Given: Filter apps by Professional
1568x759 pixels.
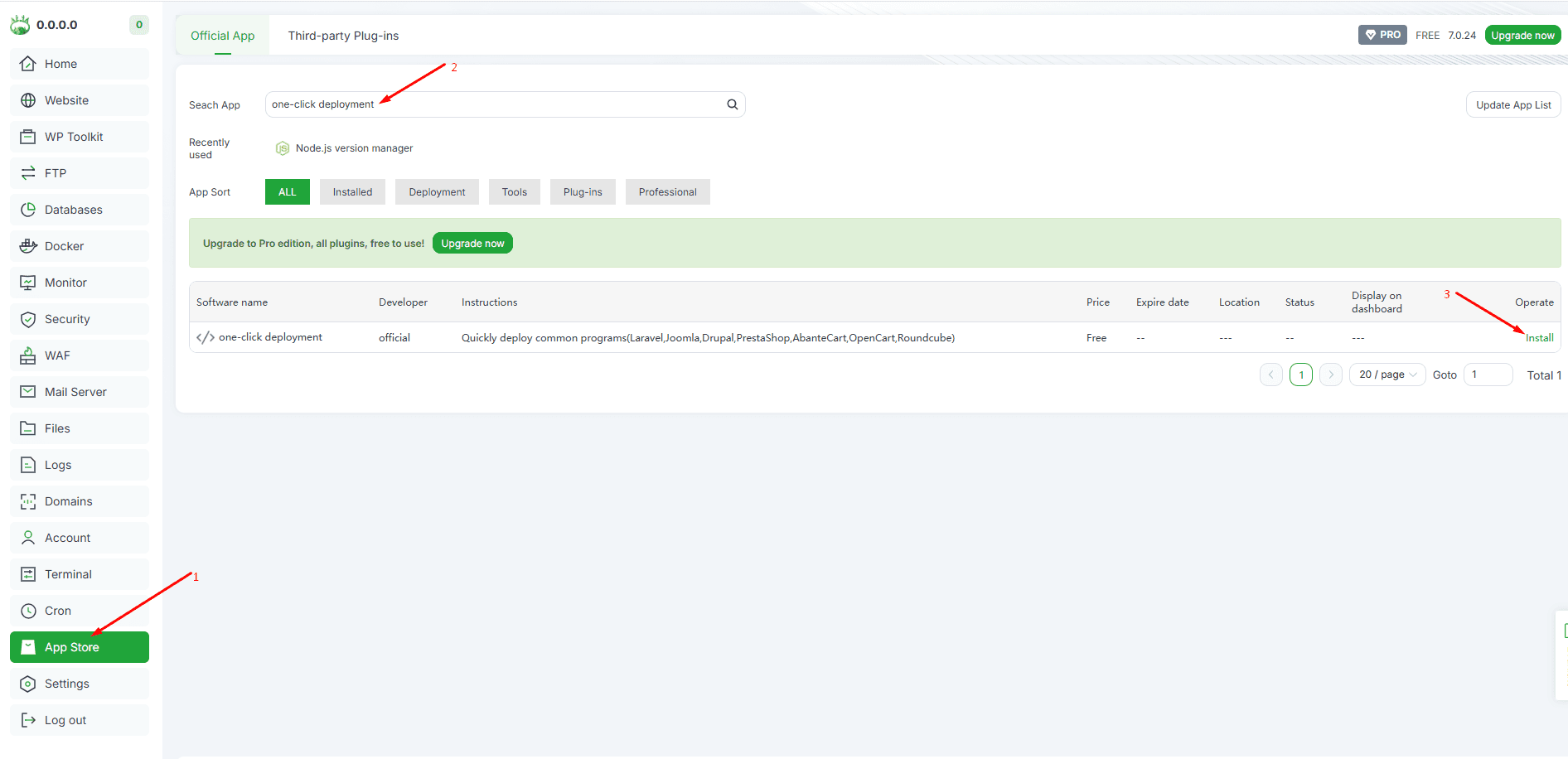Looking at the screenshot, I should (x=668, y=192).
